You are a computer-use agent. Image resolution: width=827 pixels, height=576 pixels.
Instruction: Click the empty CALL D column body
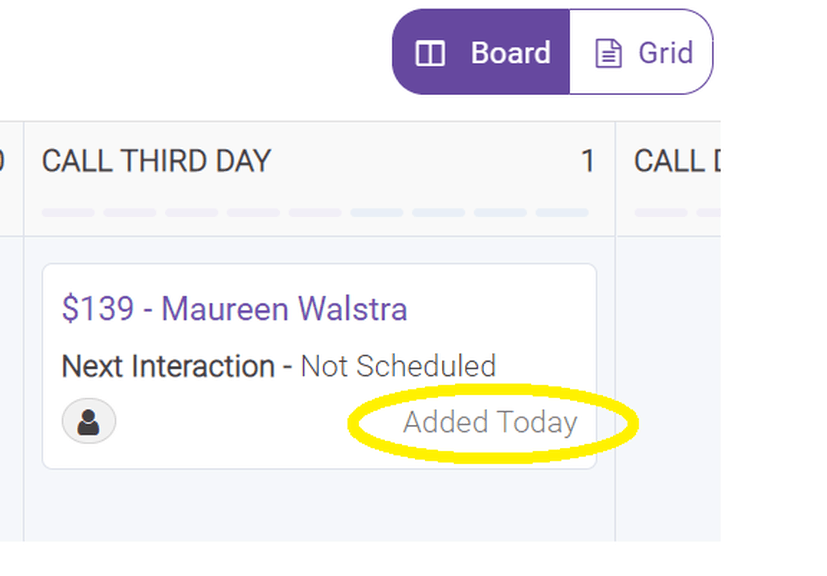[668, 389]
